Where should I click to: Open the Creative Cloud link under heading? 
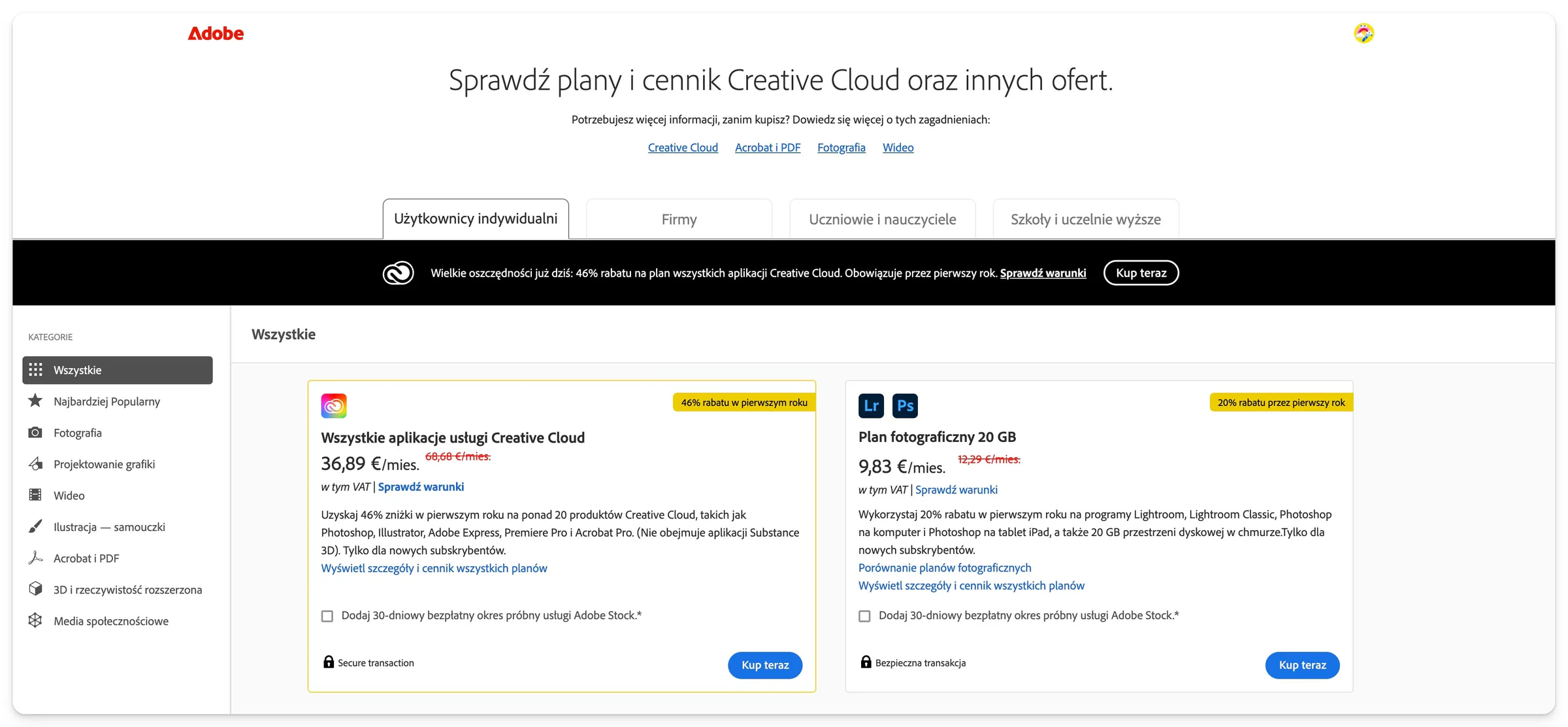pos(683,148)
